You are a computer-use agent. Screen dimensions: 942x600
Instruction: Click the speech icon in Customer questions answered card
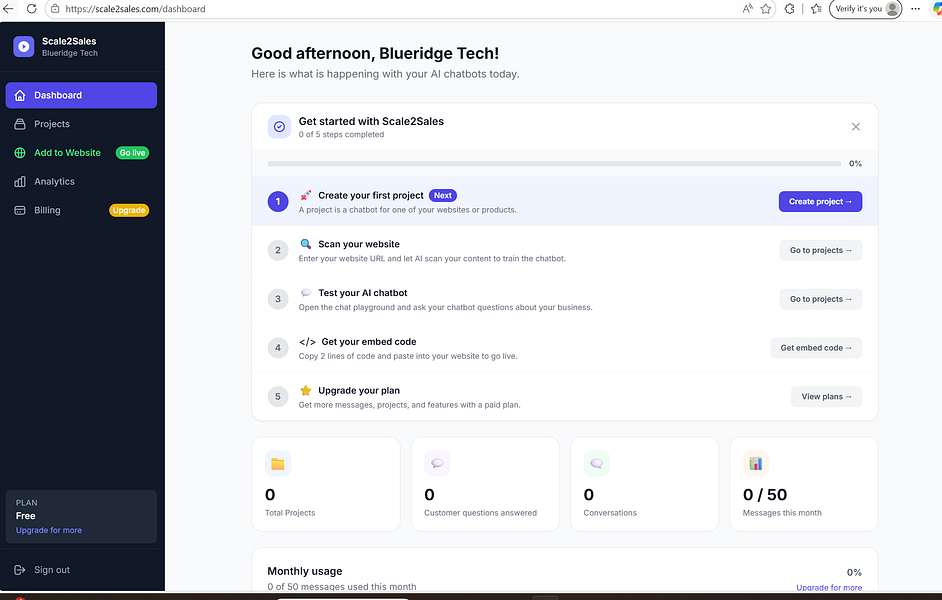click(x=437, y=464)
